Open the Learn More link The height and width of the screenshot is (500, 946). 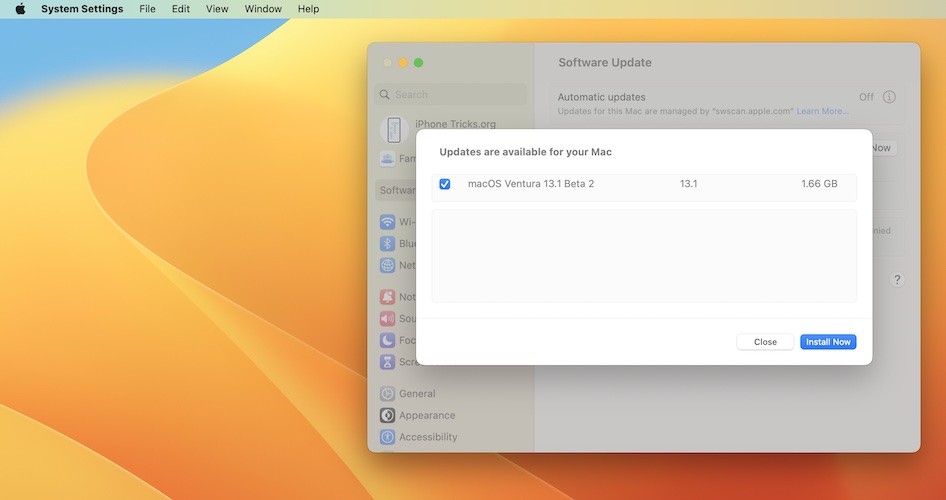tap(822, 111)
